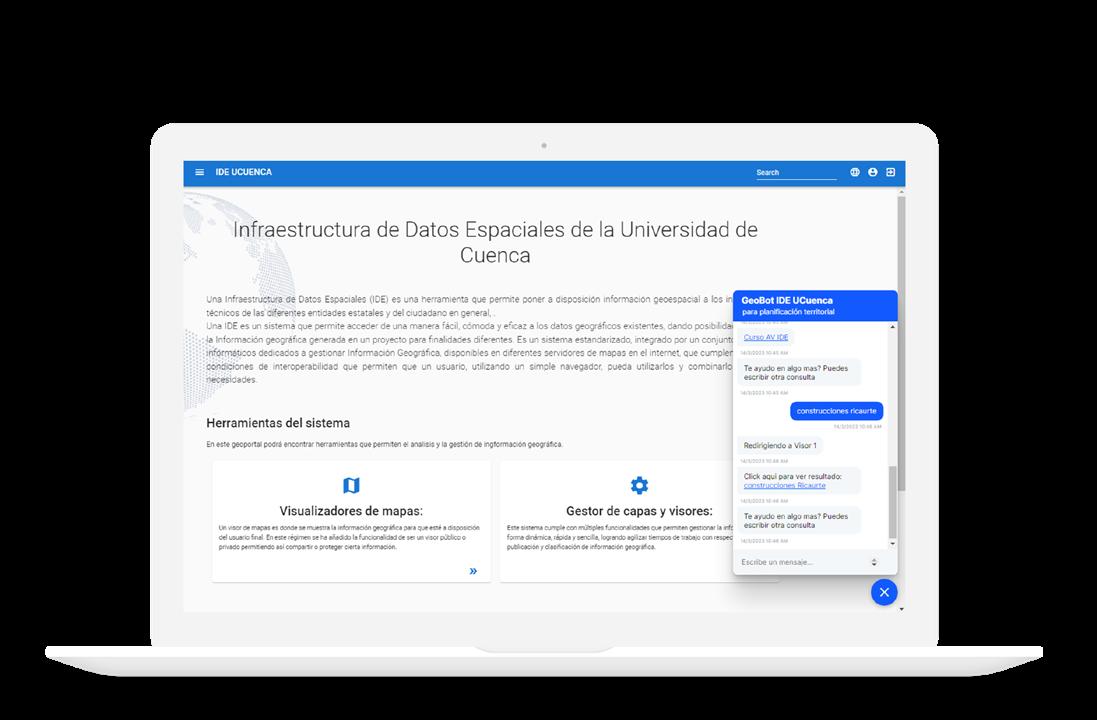Click the chat scrollbar thumb

click(x=892, y=502)
